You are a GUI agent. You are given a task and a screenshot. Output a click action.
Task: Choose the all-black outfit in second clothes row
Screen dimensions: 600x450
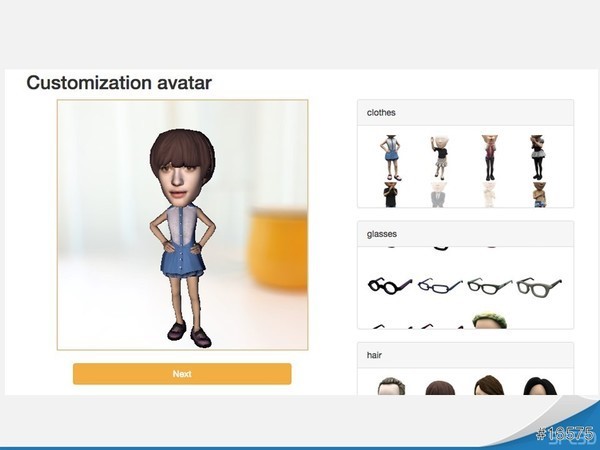390,195
